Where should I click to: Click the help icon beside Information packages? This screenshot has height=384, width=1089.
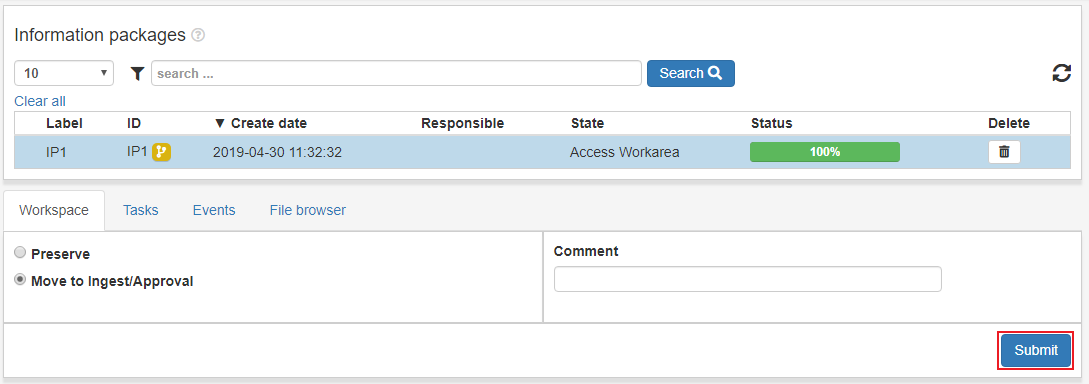(198, 35)
